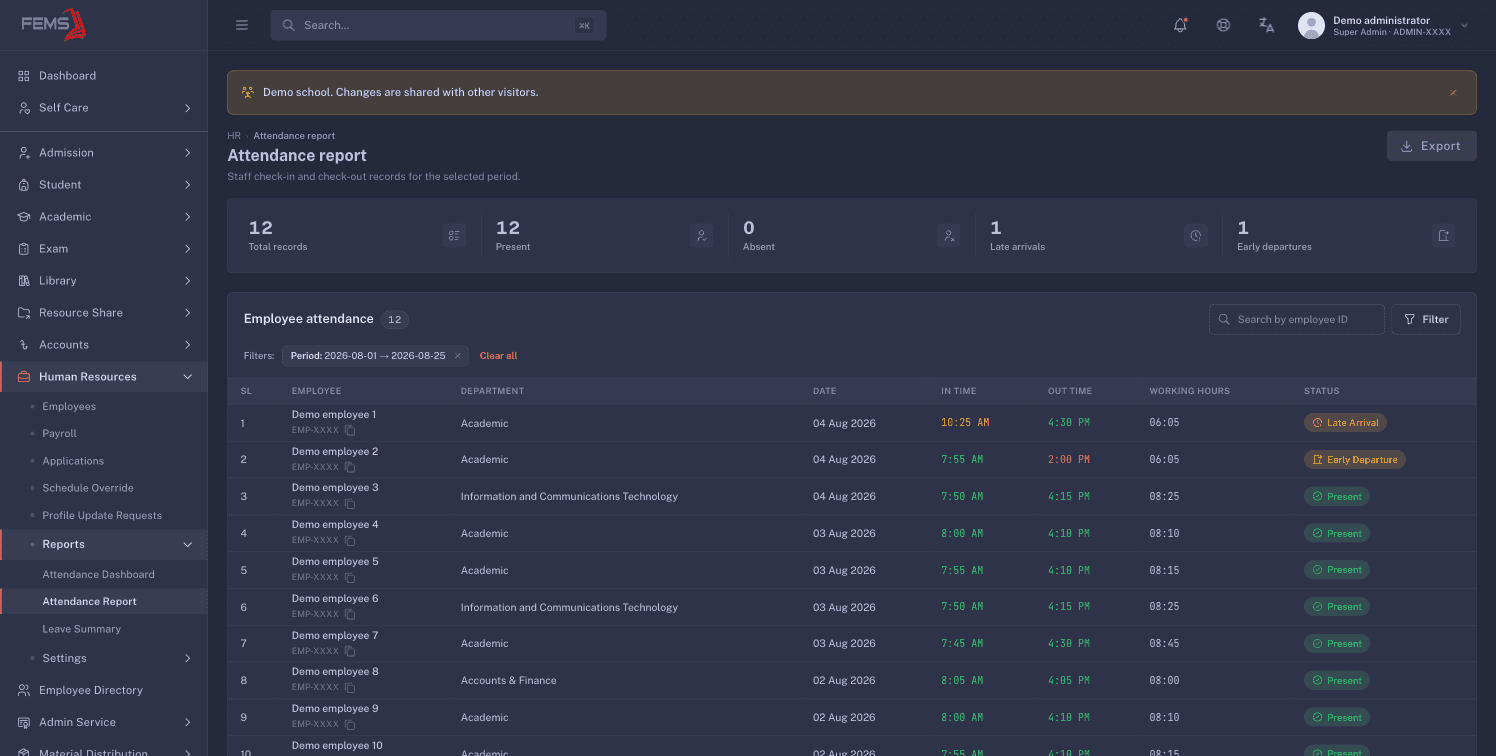
Task: Open the language translation icon
Action: [1266, 25]
